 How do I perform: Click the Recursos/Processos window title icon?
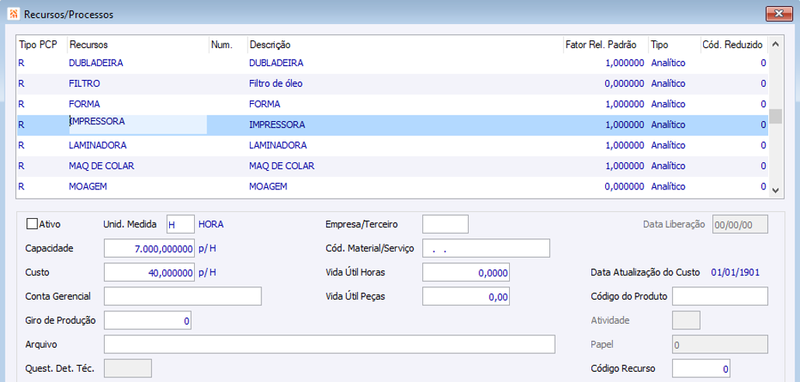14,14
